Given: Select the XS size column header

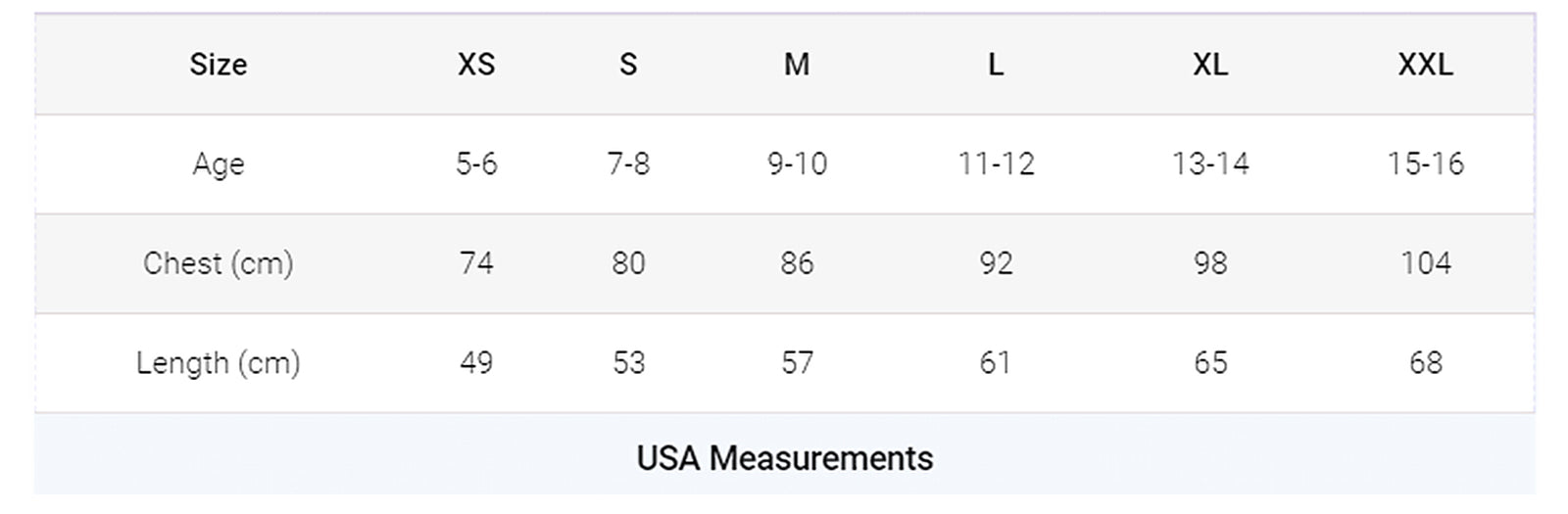Looking at the screenshot, I should (476, 65).
